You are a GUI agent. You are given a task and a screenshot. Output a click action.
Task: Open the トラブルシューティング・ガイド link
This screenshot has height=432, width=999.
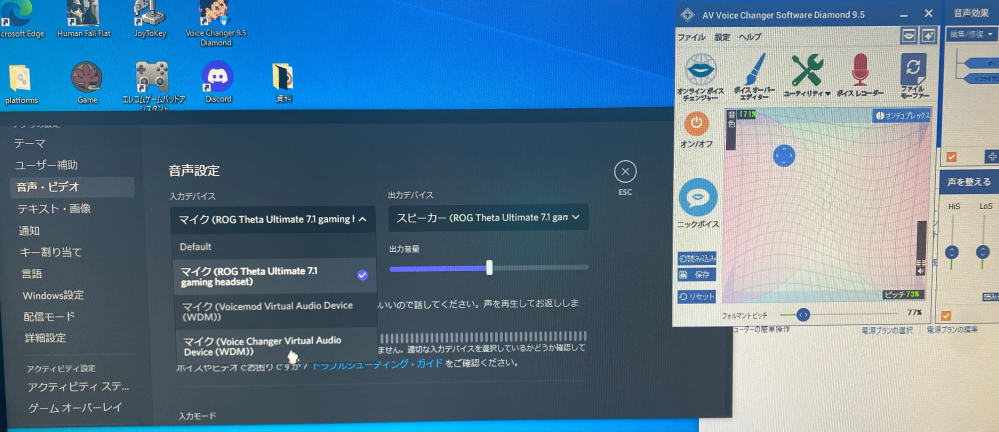(377, 364)
